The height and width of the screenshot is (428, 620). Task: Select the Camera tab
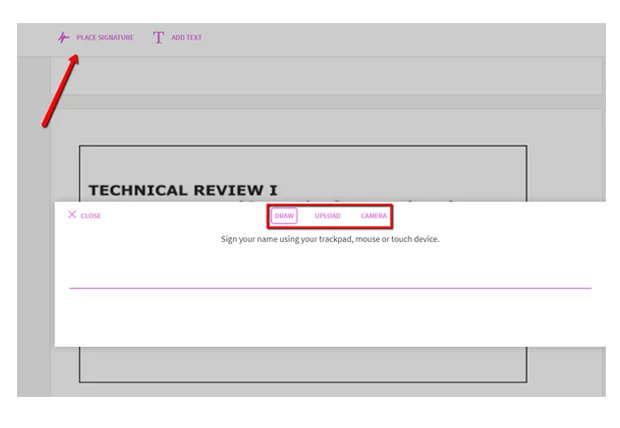(x=374, y=216)
